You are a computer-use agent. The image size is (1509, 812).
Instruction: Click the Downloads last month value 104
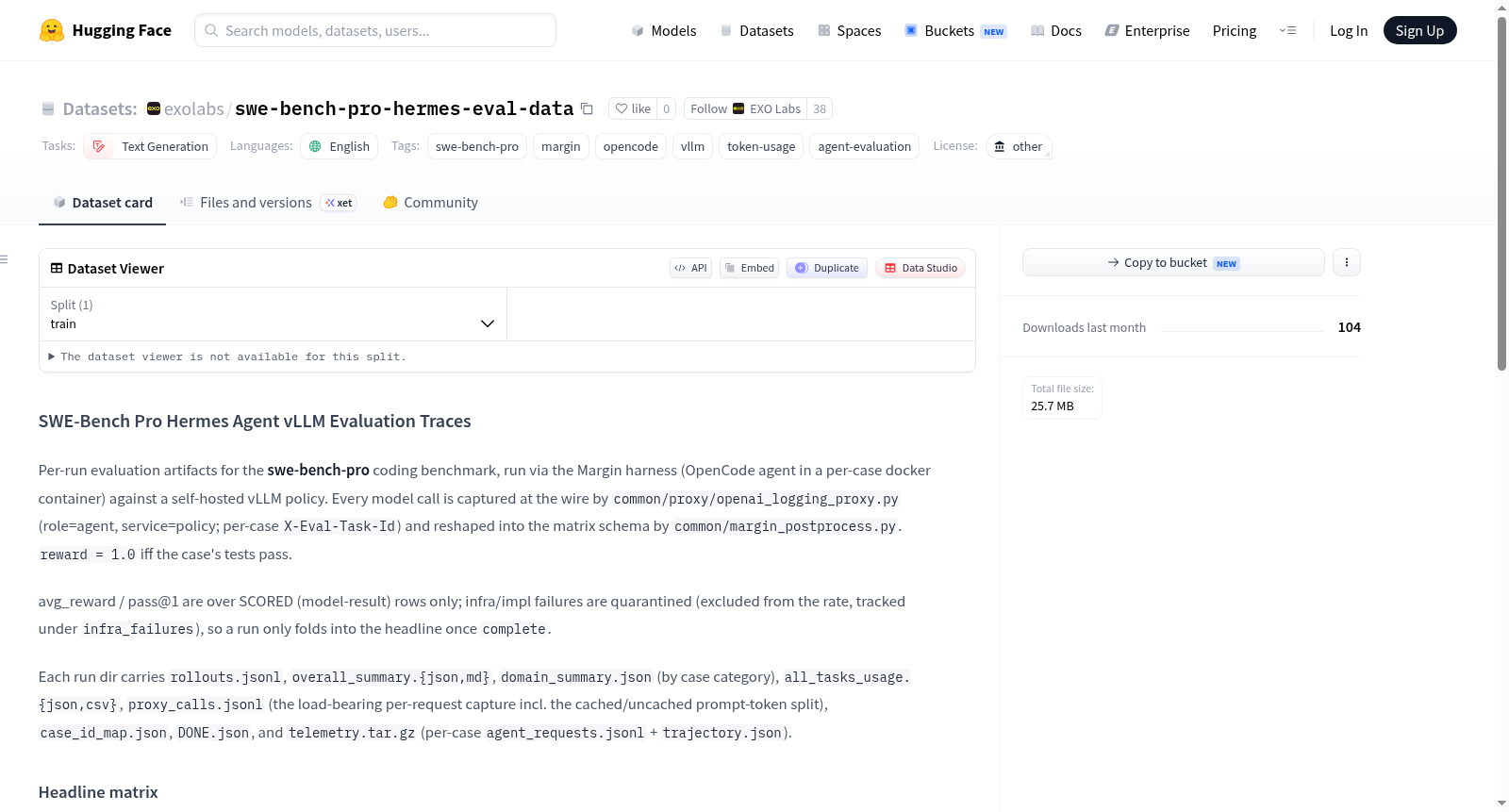(x=1349, y=327)
